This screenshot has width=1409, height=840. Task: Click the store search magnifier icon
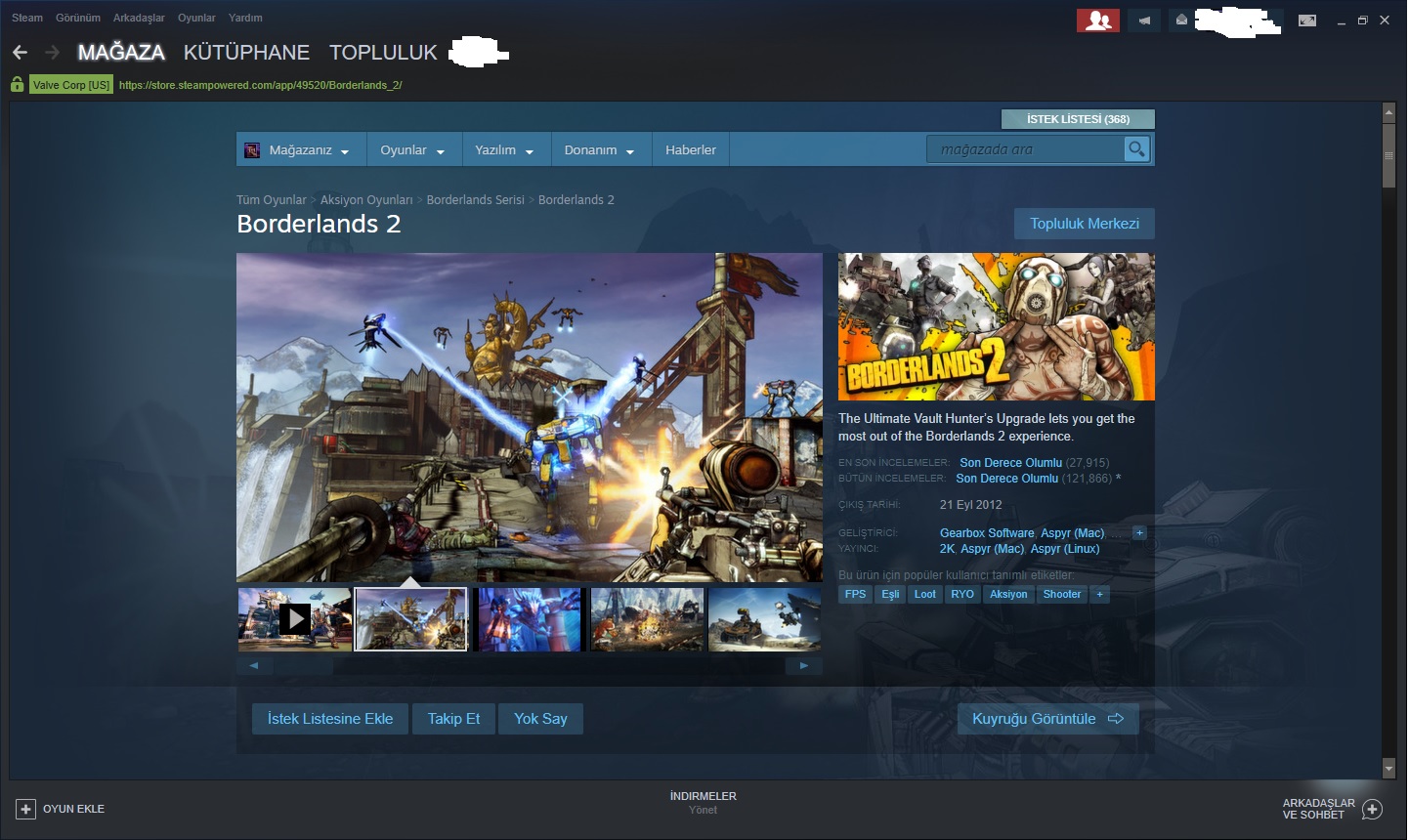tap(1135, 149)
